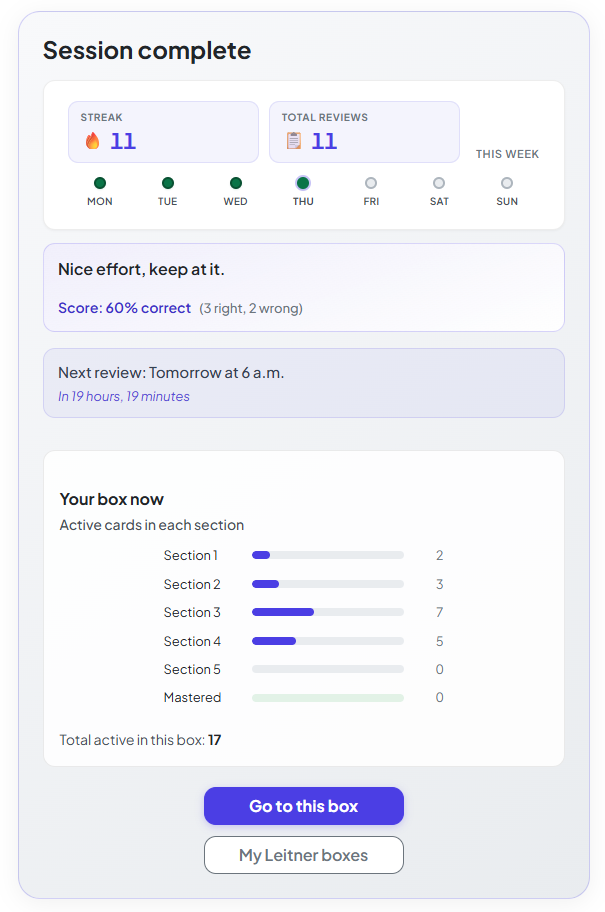Screen dimensions: 605x912
Task: Select the Wednesday streak dot
Action: click(x=236, y=183)
